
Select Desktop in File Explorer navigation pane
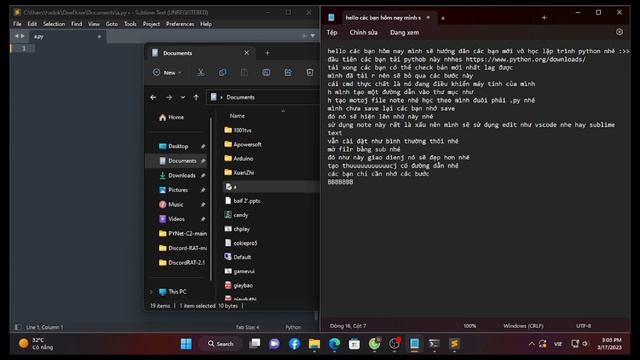[x=178, y=146]
